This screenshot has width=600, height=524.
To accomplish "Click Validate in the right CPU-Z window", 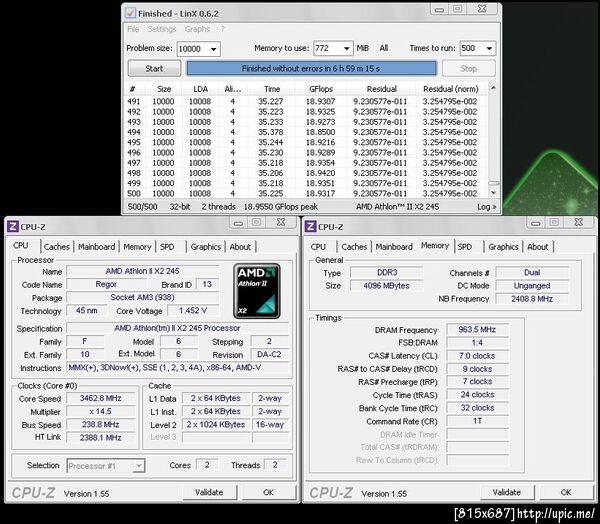I will pyautogui.click(x=507, y=492).
